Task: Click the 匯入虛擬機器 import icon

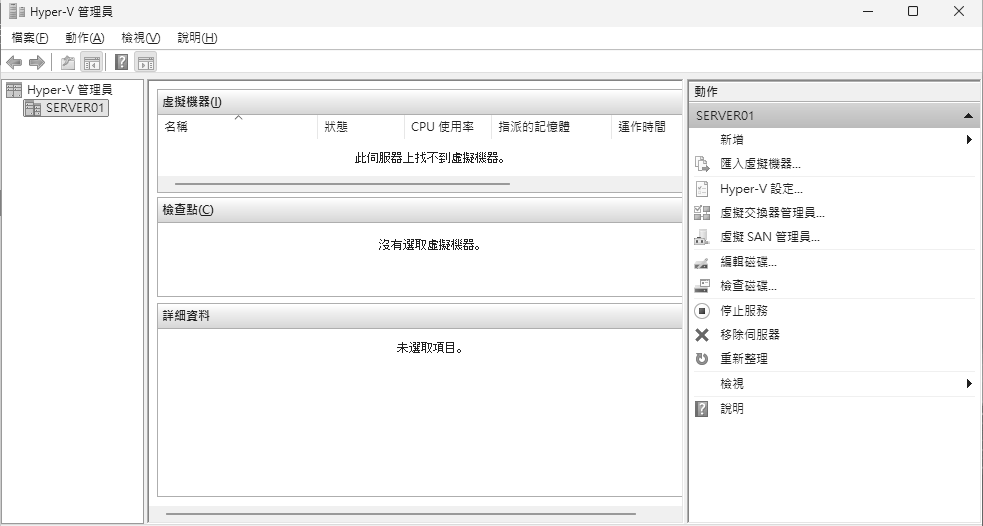Action: (702, 164)
